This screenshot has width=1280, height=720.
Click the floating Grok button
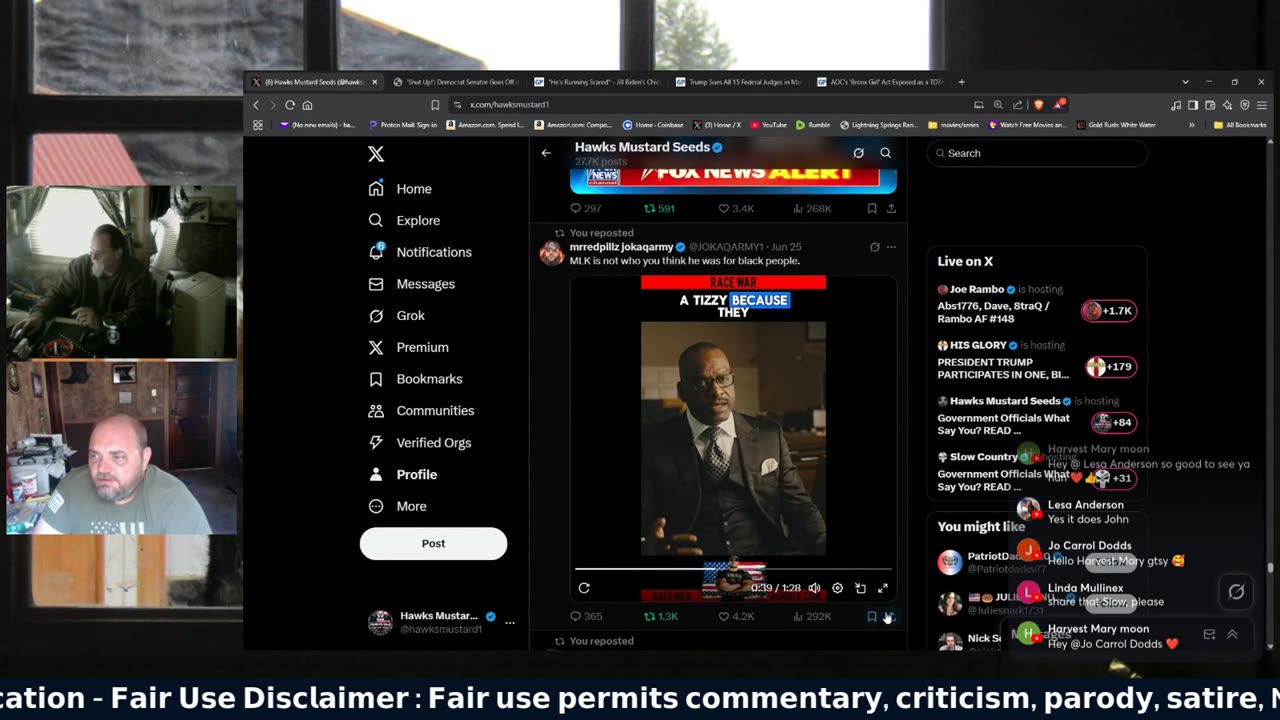pyautogui.click(x=1236, y=592)
